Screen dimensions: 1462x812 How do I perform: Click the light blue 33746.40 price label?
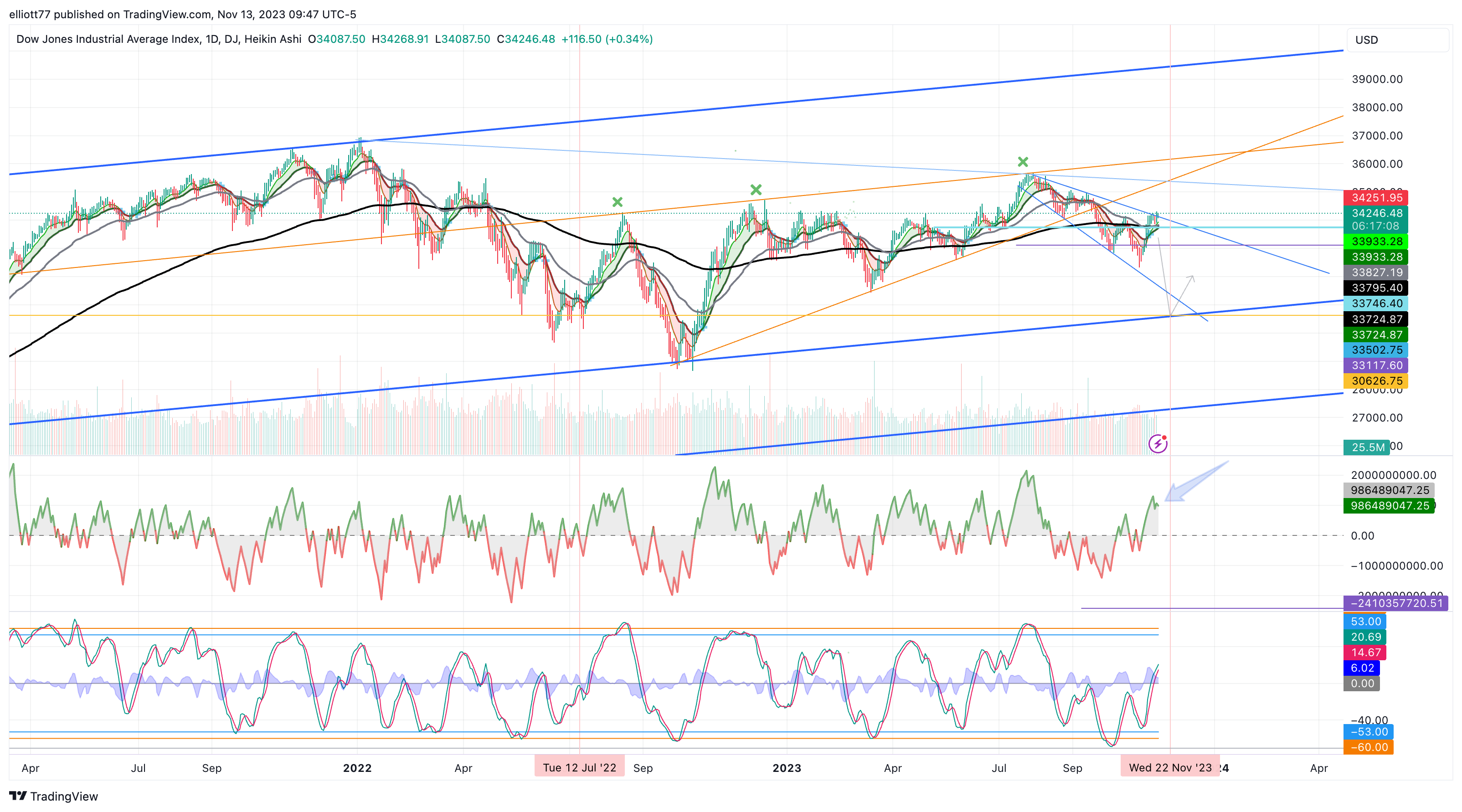(x=1376, y=303)
